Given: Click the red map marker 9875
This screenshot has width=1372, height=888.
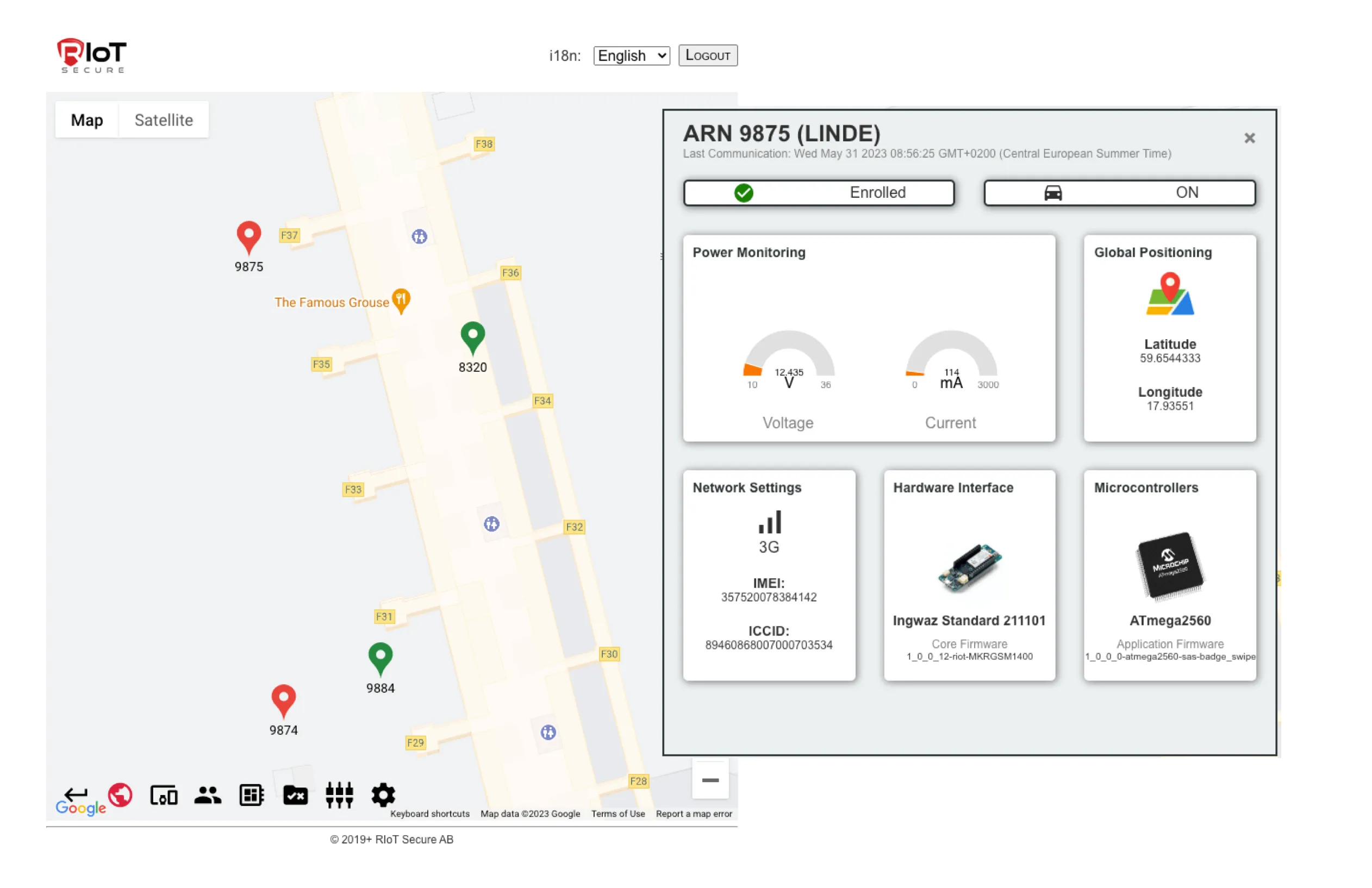Looking at the screenshot, I should point(248,236).
